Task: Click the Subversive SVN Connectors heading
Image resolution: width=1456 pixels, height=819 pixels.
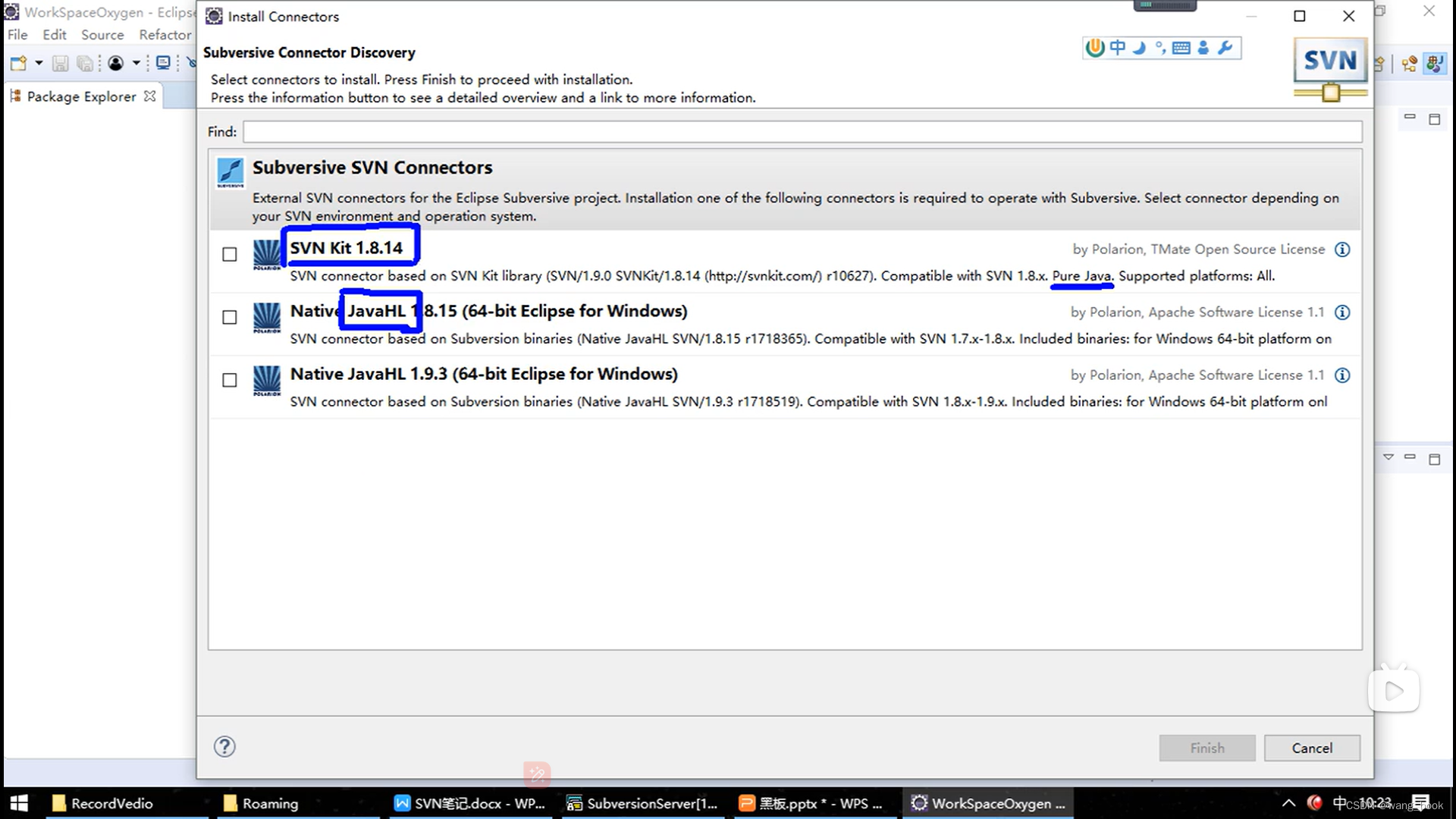Action: (x=372, y=168)
